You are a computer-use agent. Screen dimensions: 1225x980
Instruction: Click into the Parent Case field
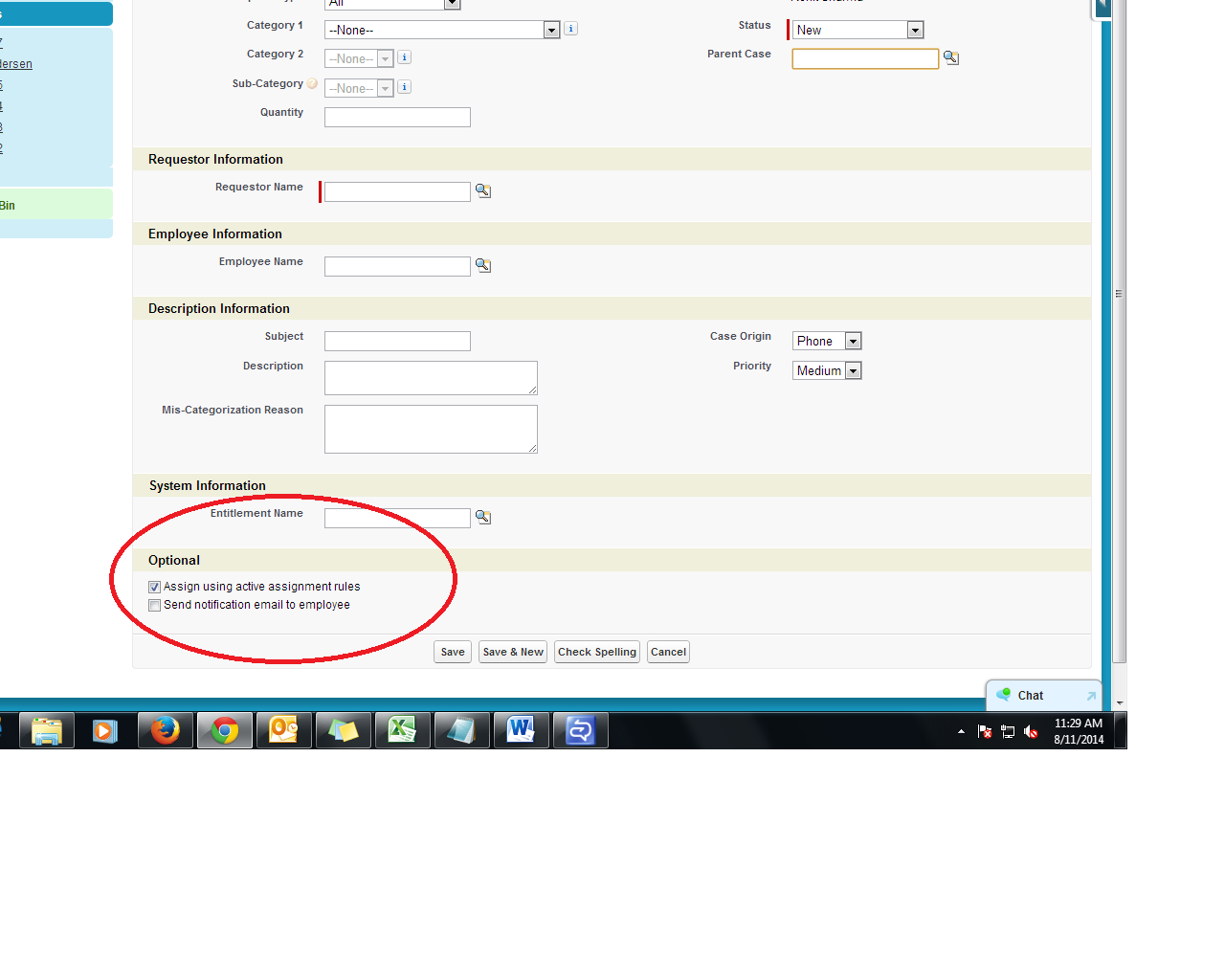865,58
